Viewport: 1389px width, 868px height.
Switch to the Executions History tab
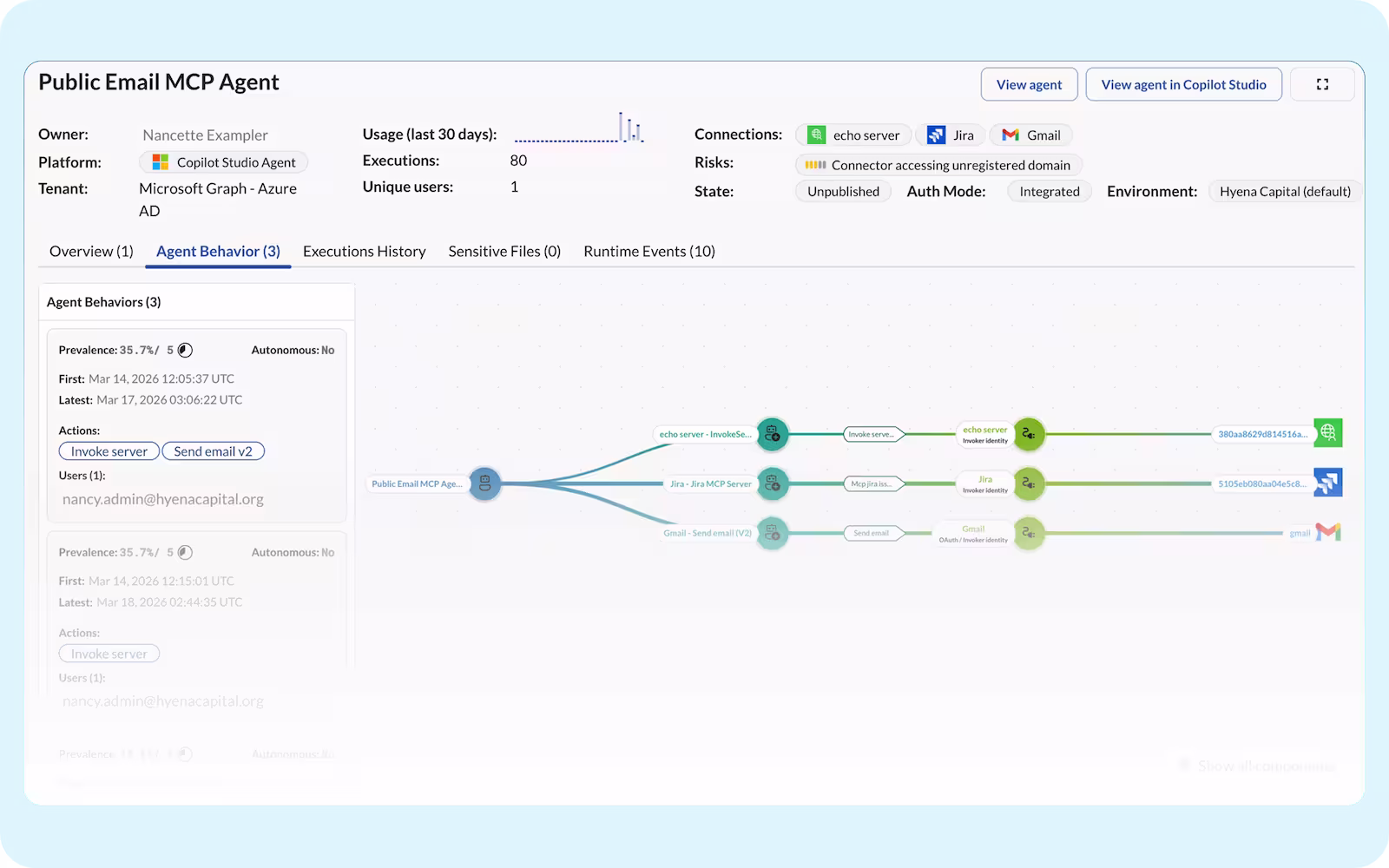pos(364,251)
